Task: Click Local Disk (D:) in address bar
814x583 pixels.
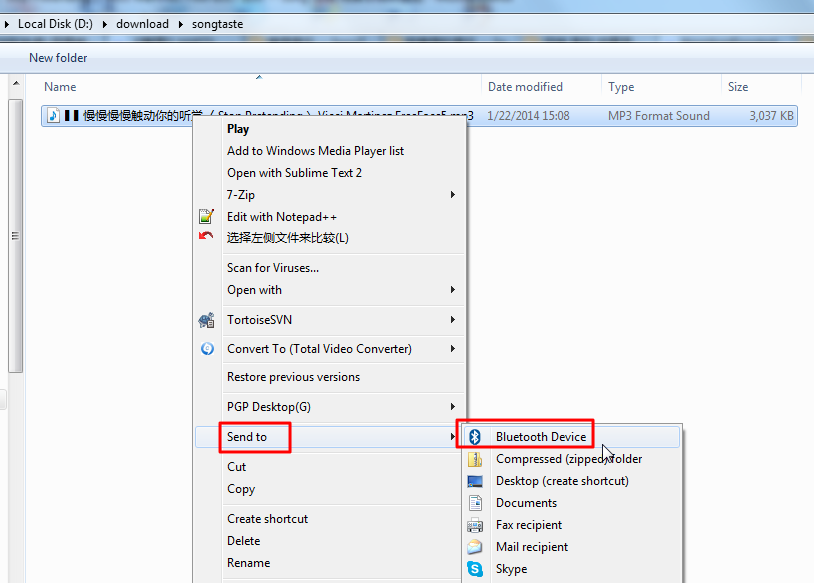Action: point(55,24)
